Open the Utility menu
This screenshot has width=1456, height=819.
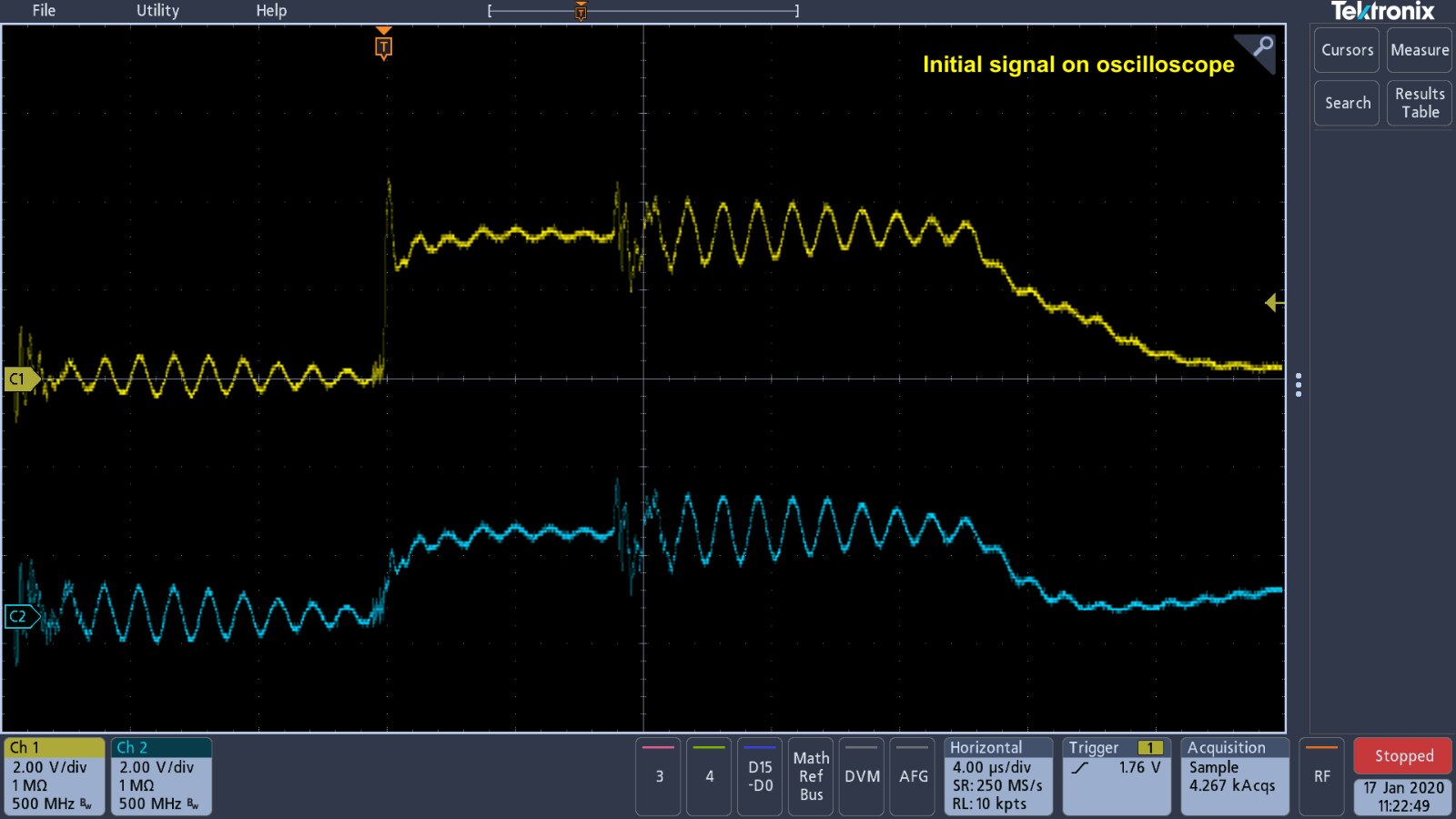(x=157, y=11)
